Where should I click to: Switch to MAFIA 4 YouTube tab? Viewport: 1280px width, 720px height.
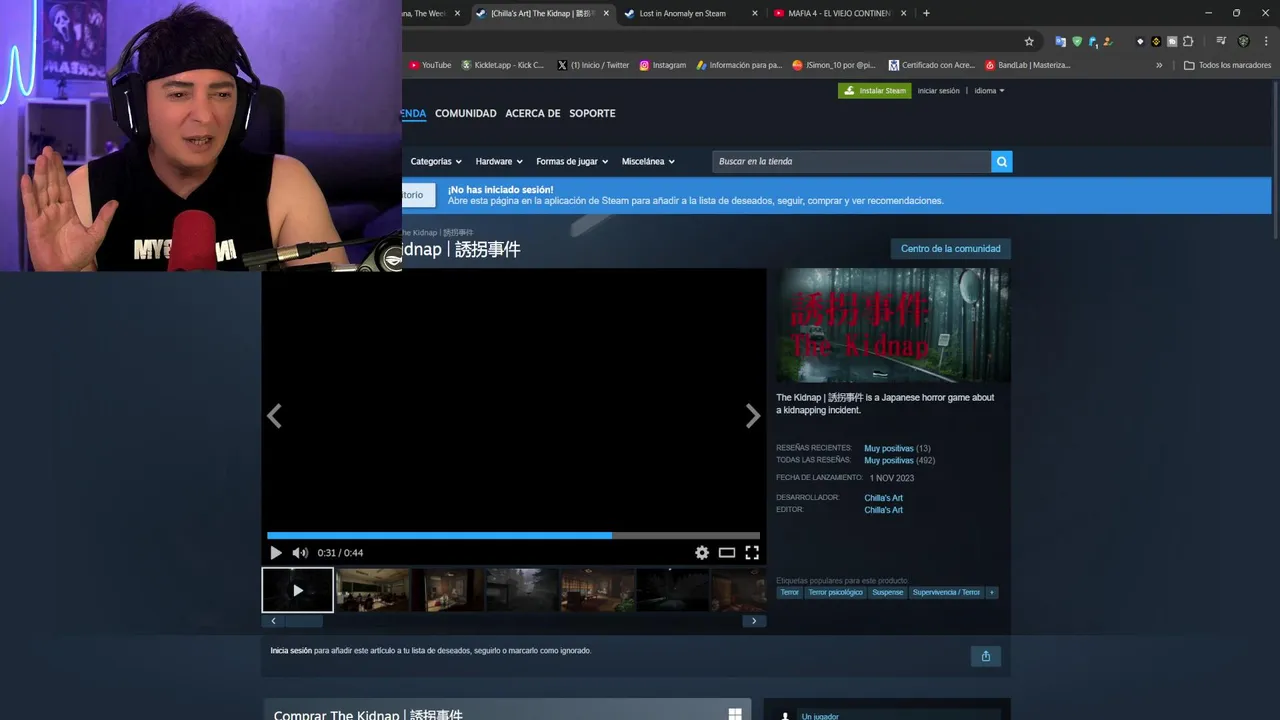(x=838, y=14)
